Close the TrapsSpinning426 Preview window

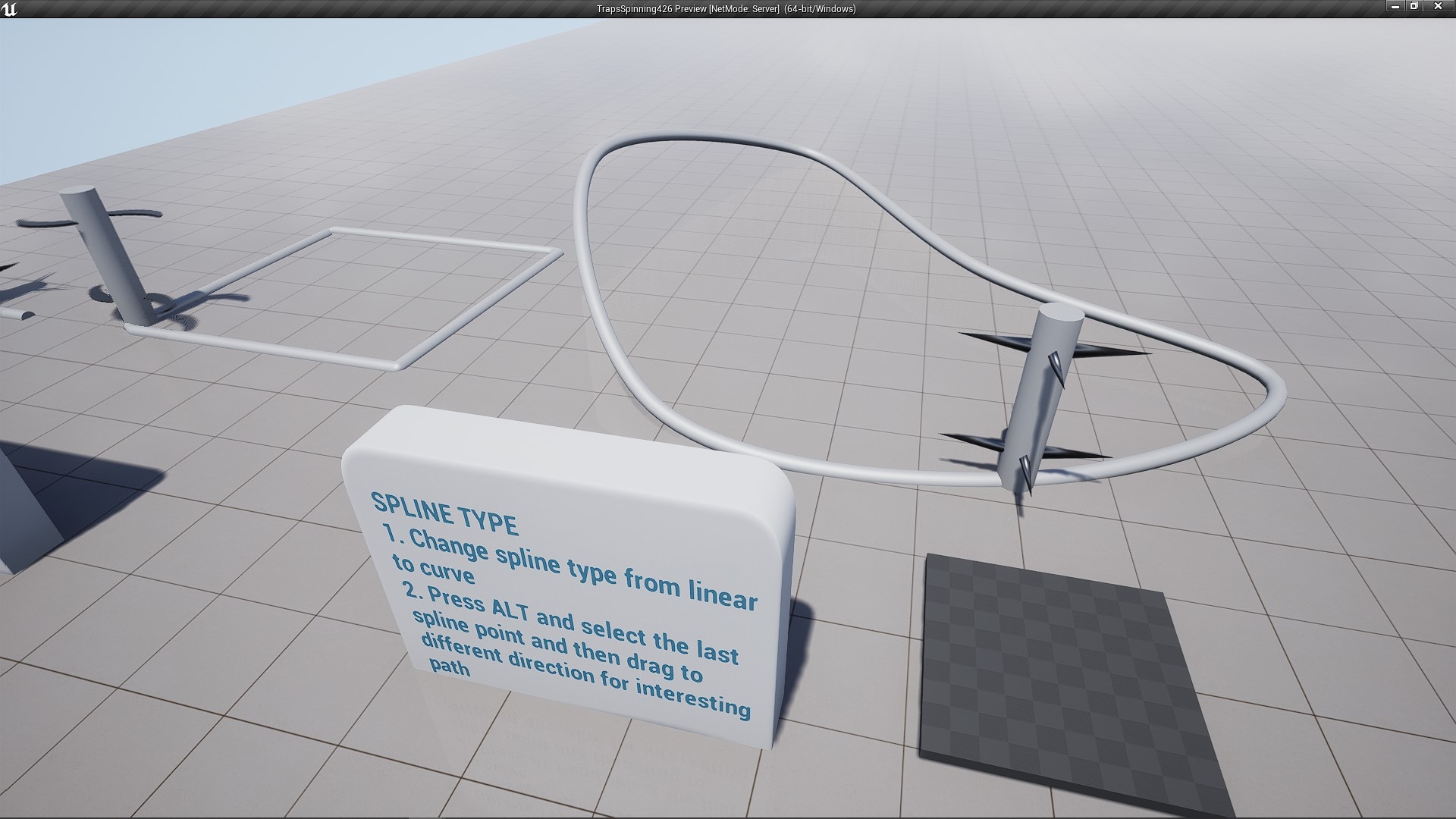(1439, 6)
